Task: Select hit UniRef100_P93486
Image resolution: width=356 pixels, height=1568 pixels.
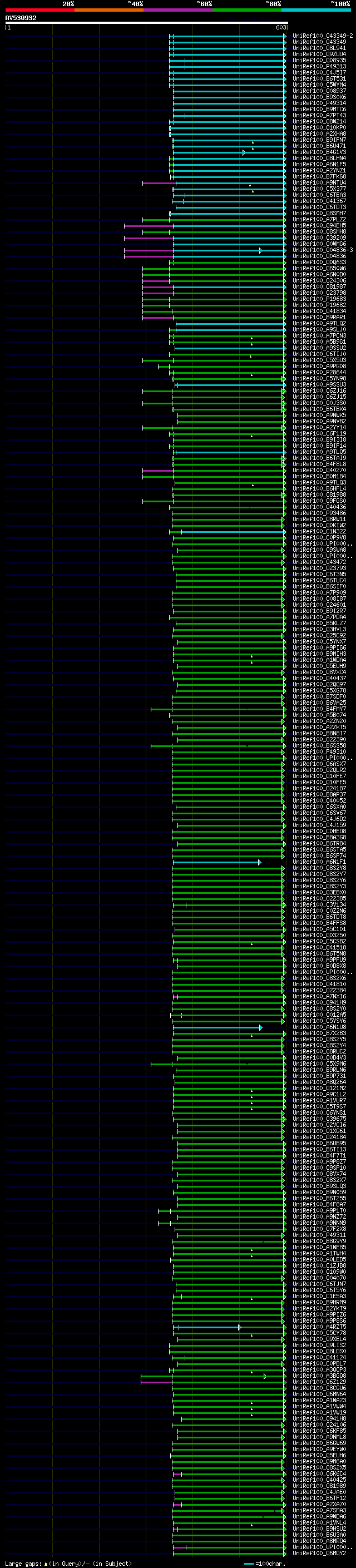Action: point(319,513)
